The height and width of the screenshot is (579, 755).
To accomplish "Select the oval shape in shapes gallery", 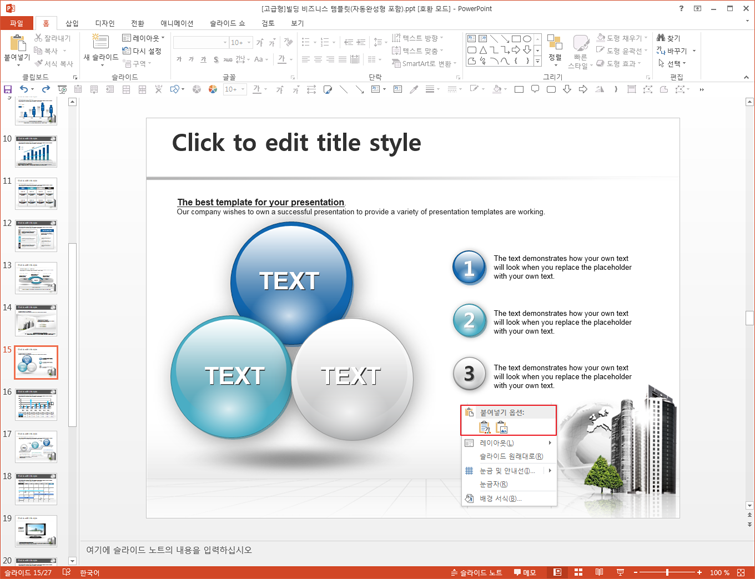I will 527,39.
